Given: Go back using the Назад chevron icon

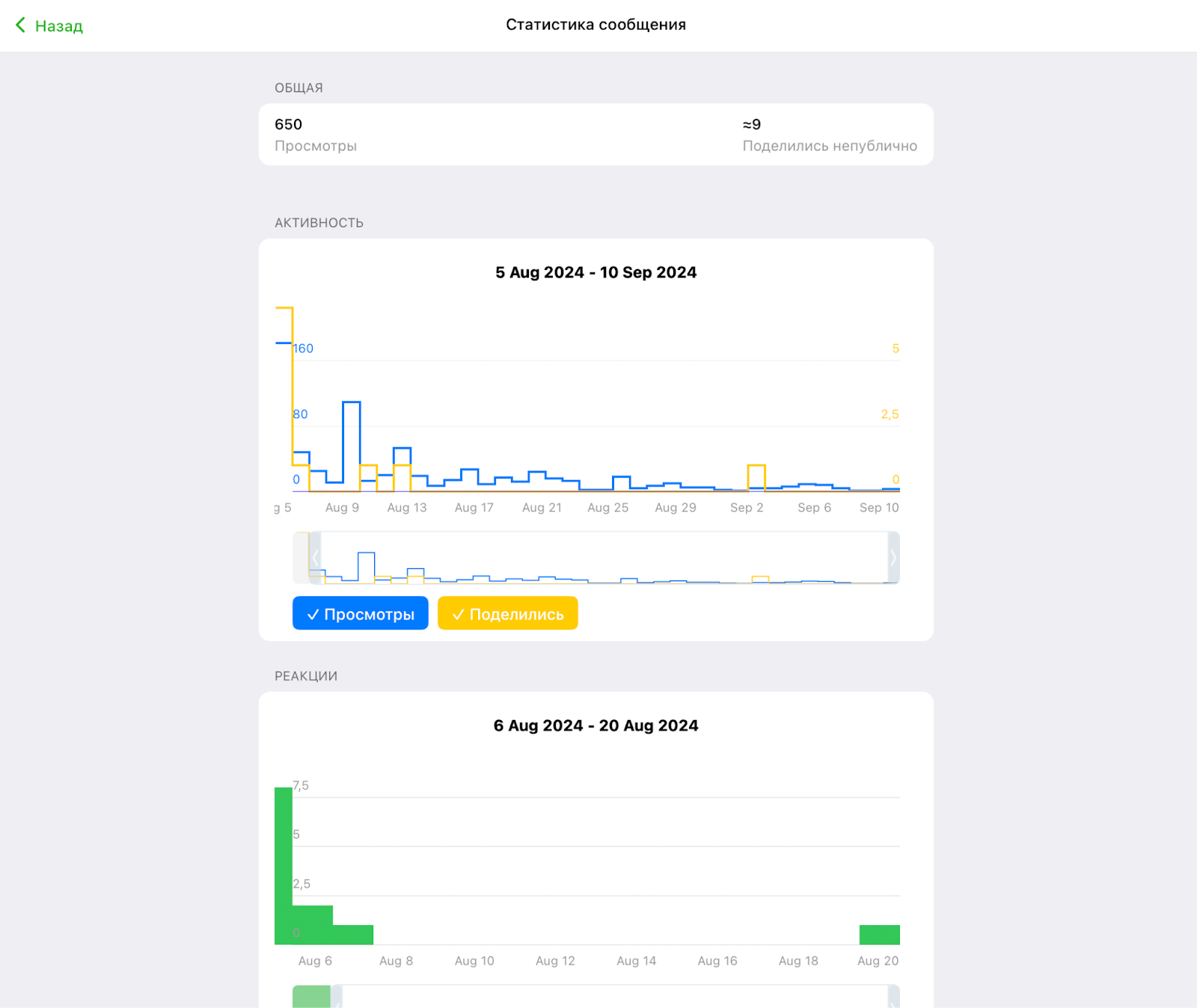Looking at the screenshot, I should tap(20, 25).
